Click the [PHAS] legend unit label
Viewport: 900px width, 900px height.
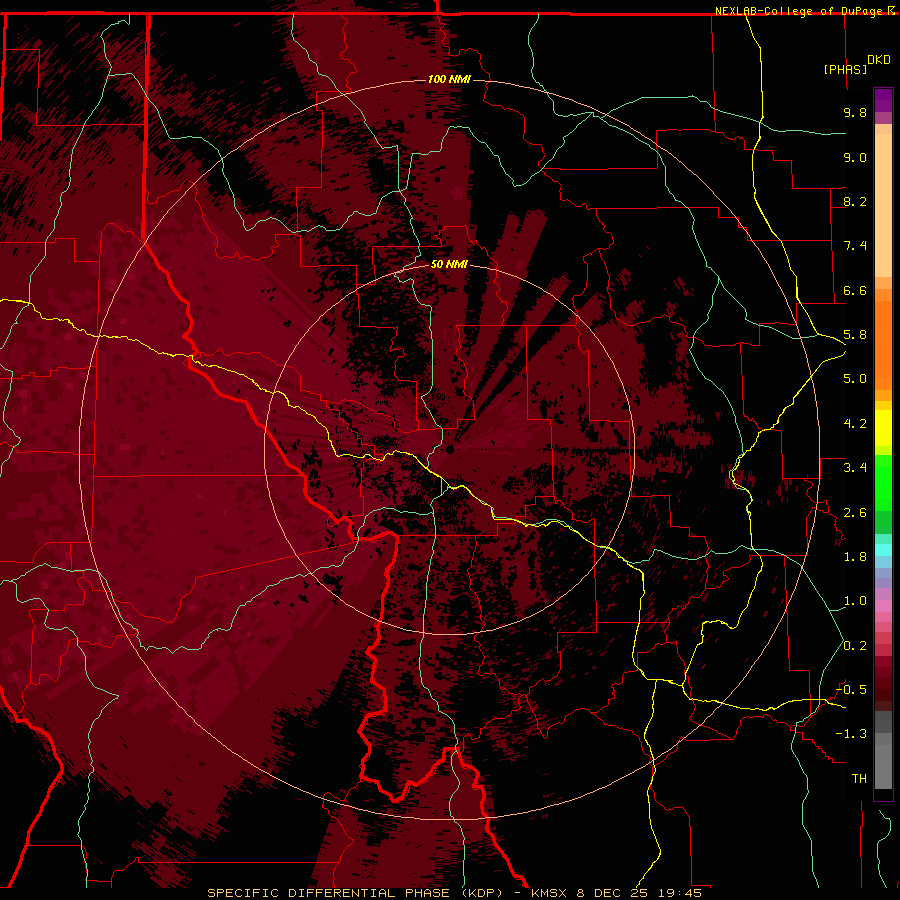click(845, 69)
